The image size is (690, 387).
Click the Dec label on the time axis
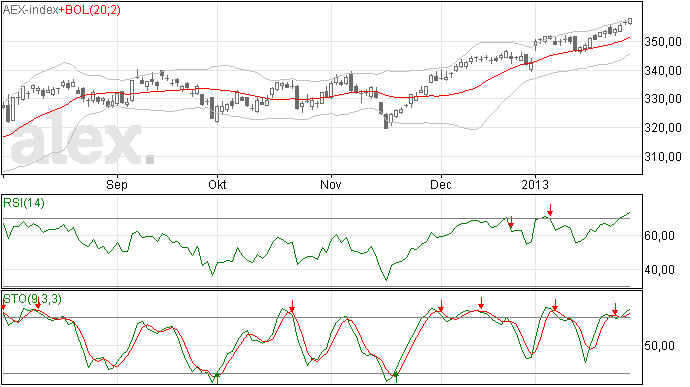click(440, 184)
